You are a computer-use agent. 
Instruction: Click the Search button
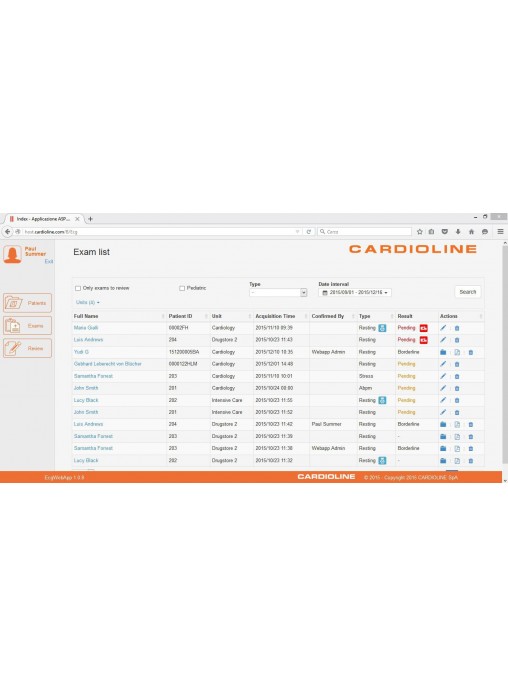pos(468,292)
